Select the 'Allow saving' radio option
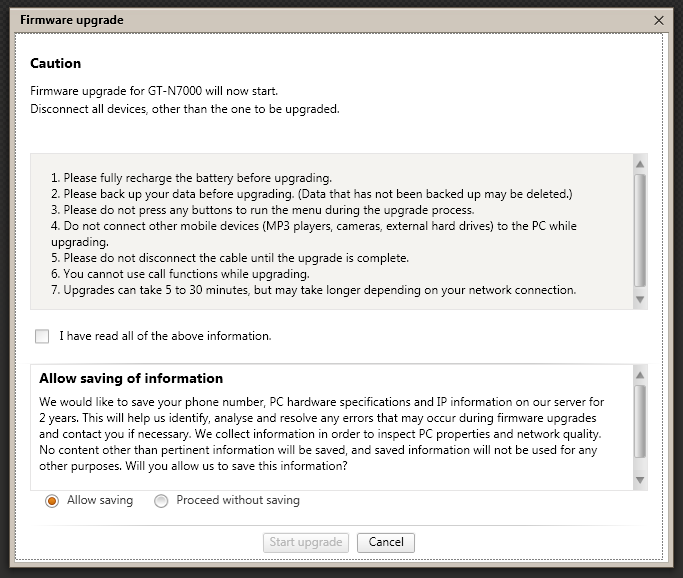 tap(52, 501)
